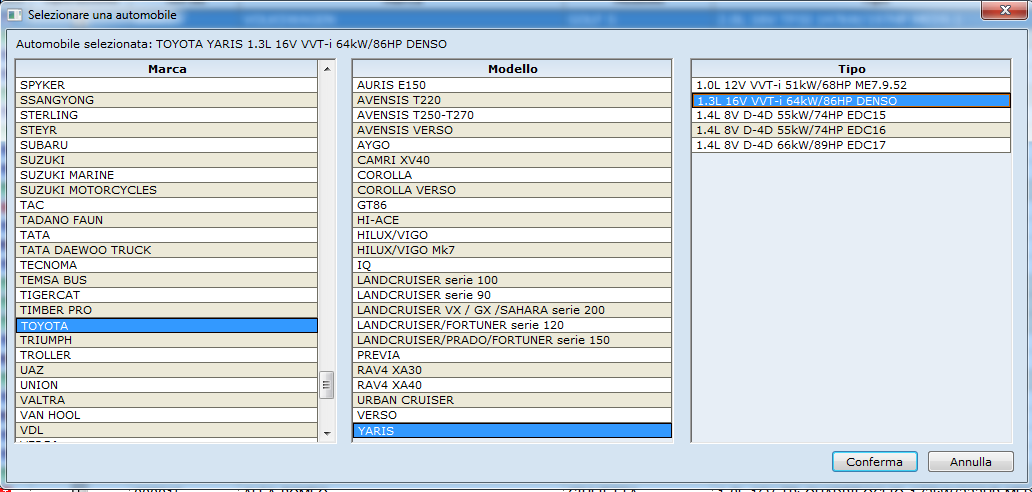Pick URBAN CRUISER model
The image size is (1032, 492).
click(512, 400)
